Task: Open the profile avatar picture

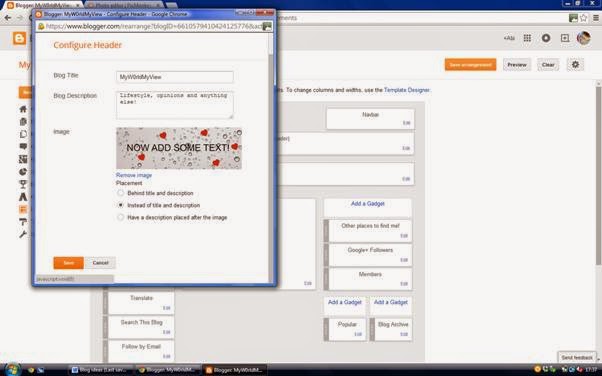Action: [x=584, y=38]
